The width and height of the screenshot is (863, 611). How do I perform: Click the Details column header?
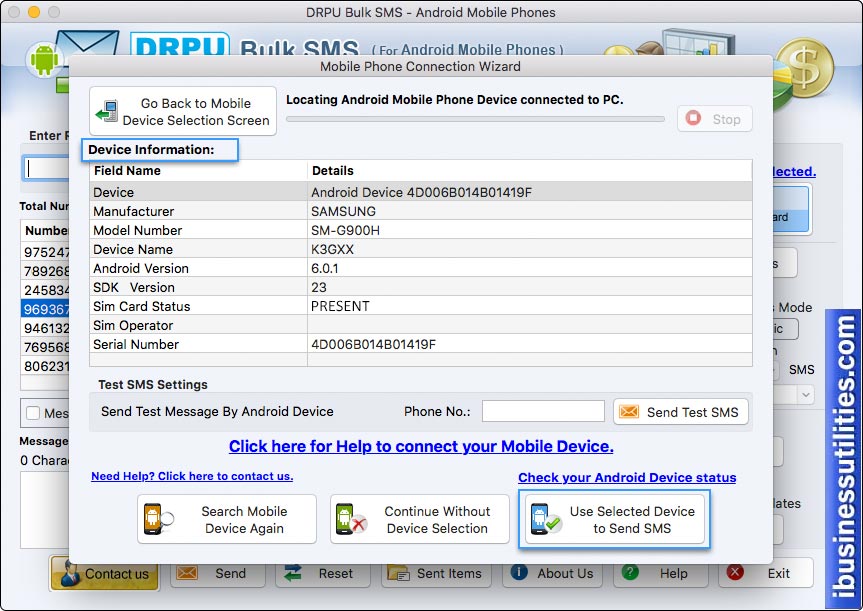coord(332,171)
